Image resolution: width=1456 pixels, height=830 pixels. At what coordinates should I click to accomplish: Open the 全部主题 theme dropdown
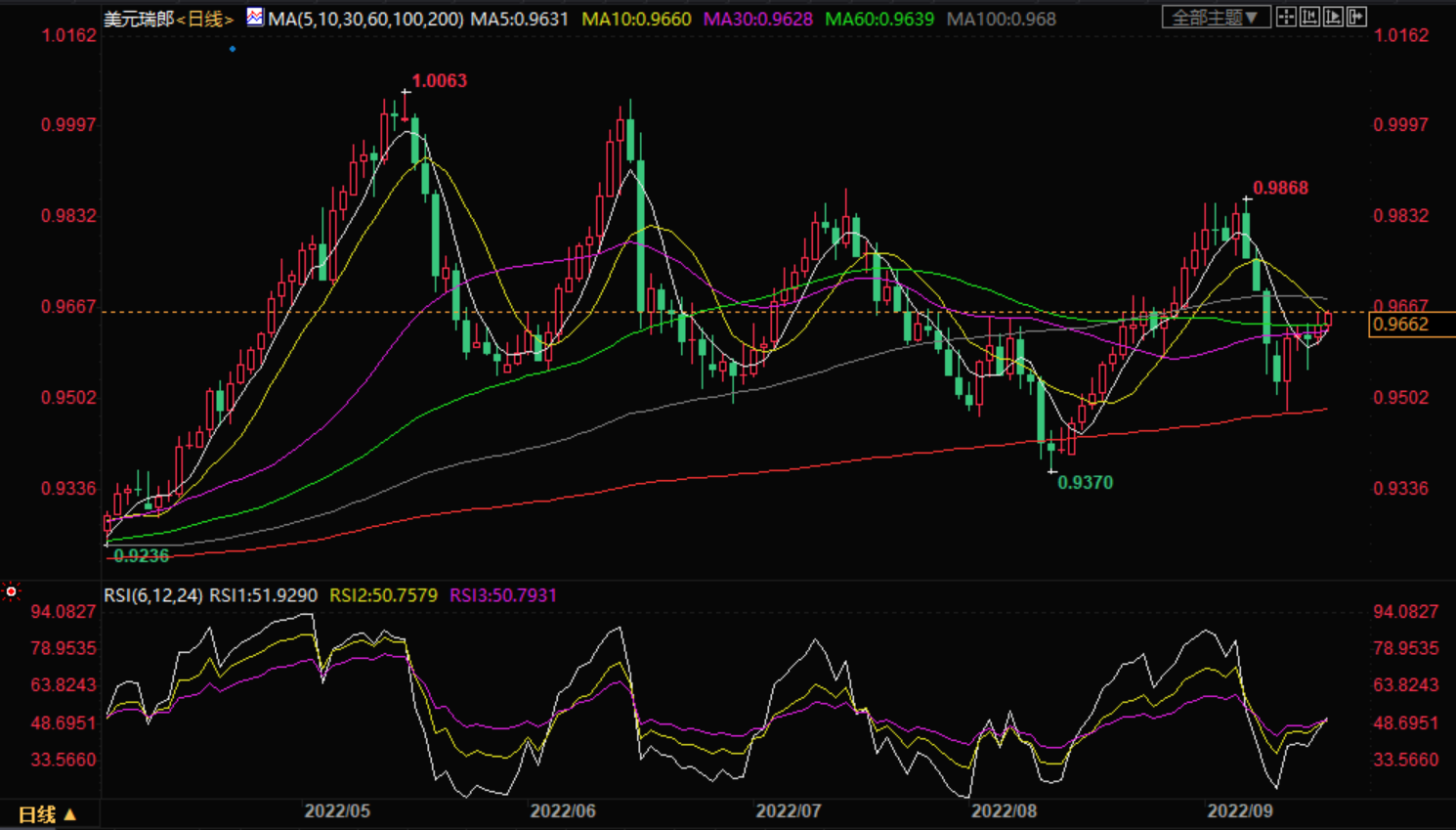[1216, 18]
